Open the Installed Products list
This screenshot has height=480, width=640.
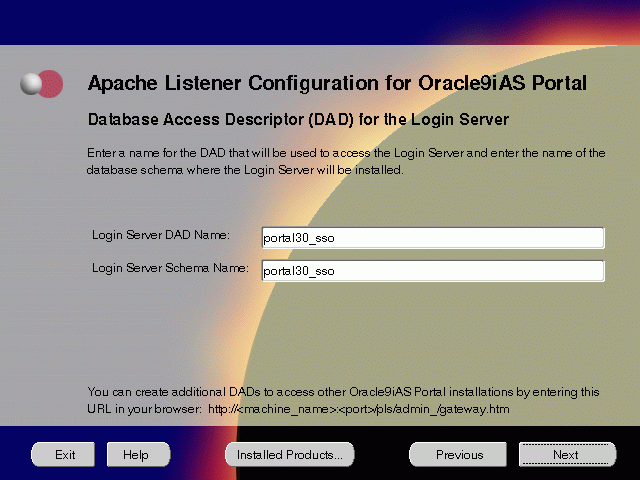click(x=290, y=454)
